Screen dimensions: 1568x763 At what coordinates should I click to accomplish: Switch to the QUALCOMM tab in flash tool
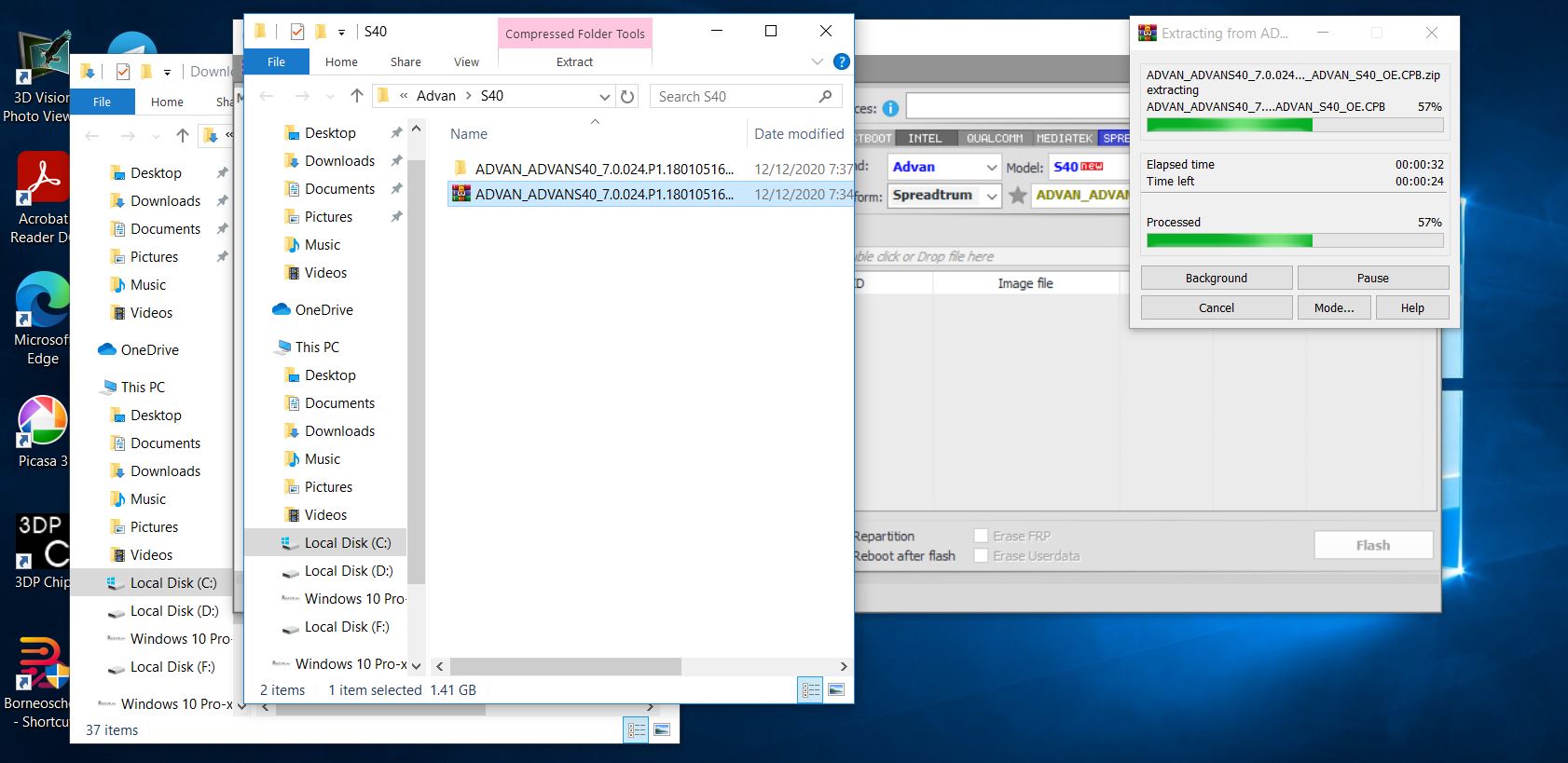995,138
